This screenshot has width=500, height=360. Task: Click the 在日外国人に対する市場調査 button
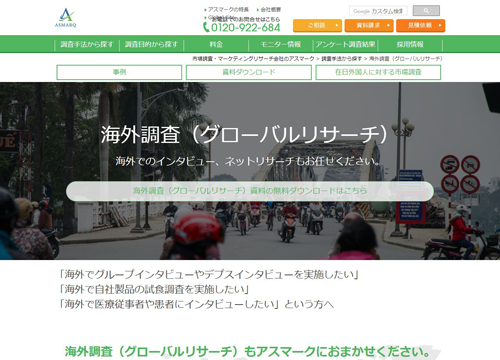378,72
